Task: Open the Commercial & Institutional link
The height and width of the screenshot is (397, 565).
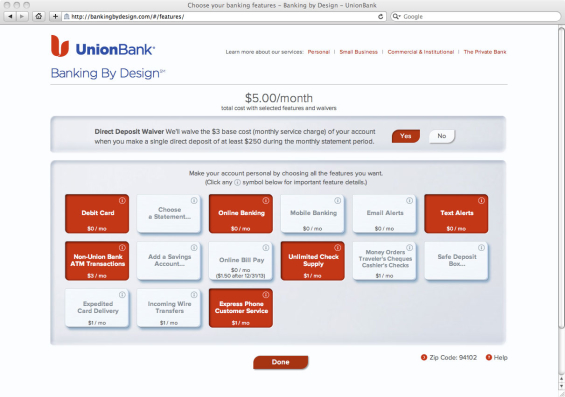Action: (x=421, y=52)
